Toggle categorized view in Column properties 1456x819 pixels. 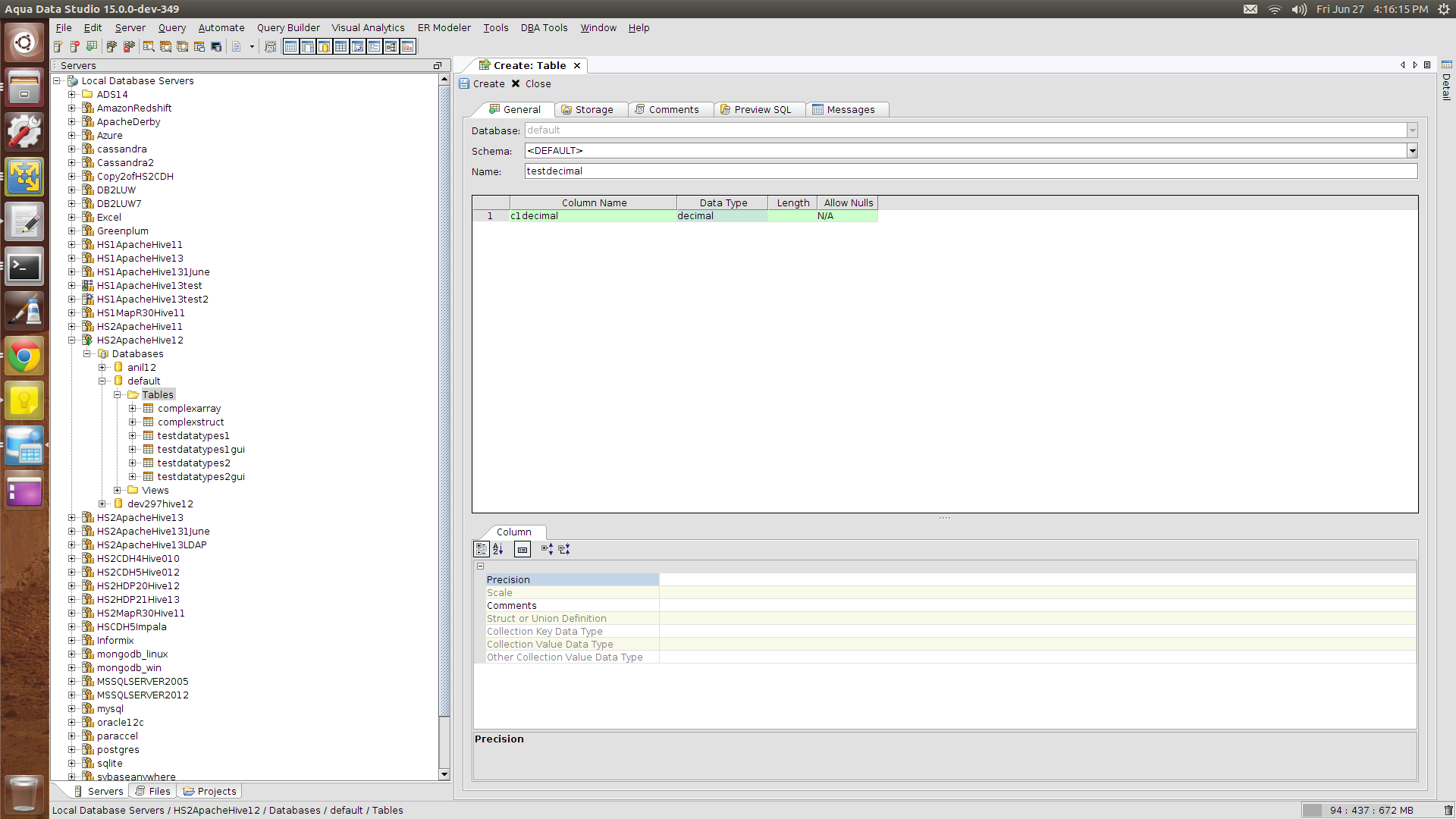tap(482, 549)
